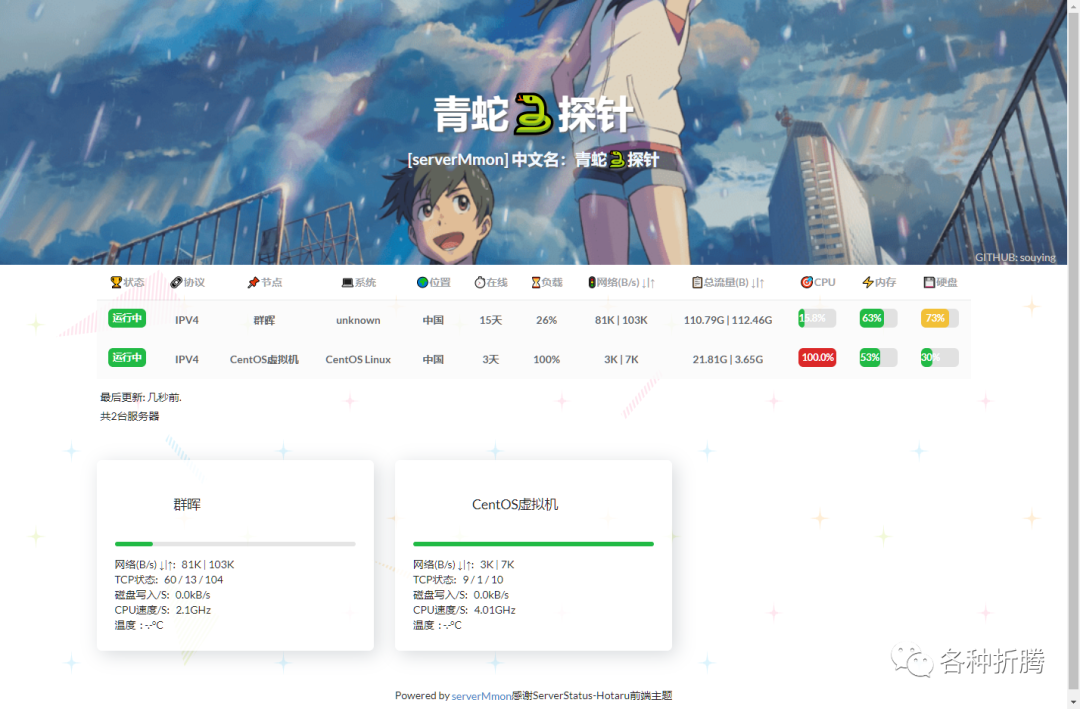
Task: Click the pushpin icon beside 节点
Action: tap(253, 282)
